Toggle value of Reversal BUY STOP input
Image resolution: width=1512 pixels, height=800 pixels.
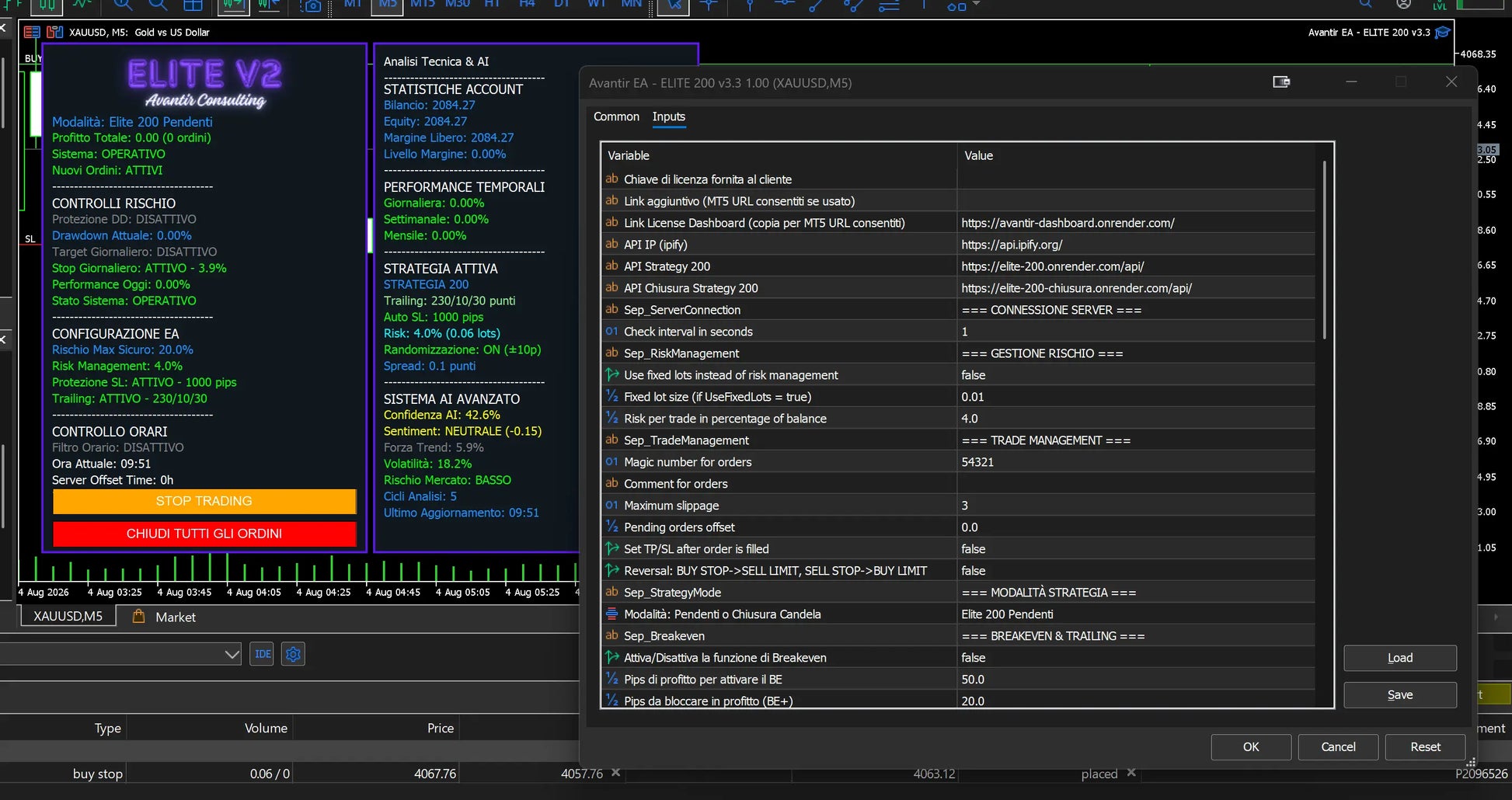tap(1136, 571)
